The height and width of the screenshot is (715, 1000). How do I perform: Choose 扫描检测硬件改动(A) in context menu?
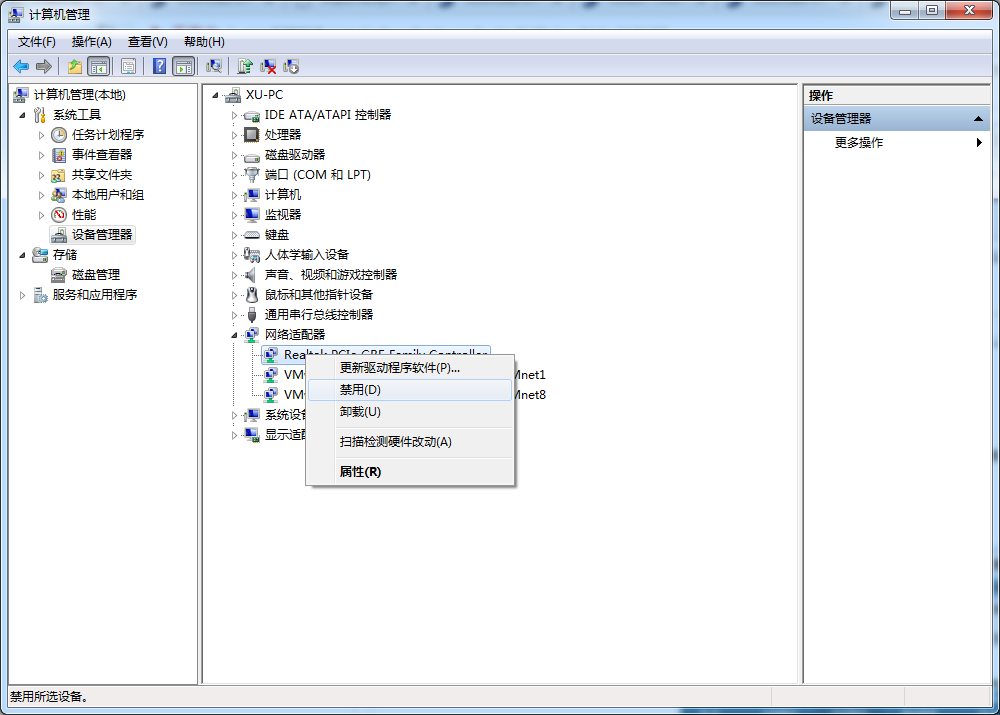410,442
